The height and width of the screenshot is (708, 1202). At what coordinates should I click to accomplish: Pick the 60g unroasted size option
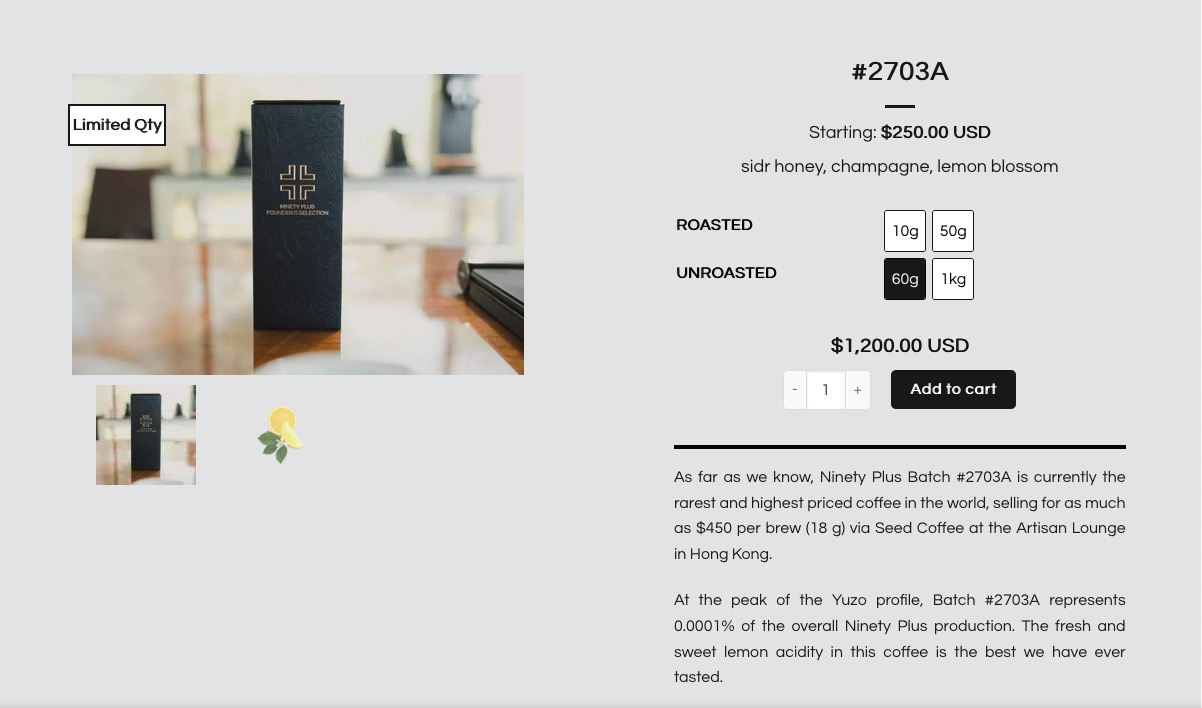(905, 279)
